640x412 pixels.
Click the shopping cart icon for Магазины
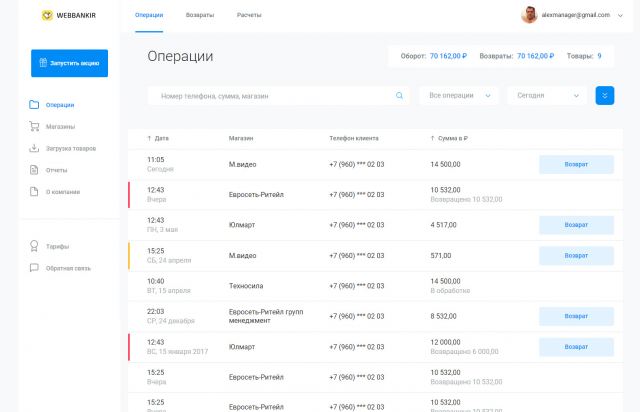pyautogui.click(x=34, y=126)
